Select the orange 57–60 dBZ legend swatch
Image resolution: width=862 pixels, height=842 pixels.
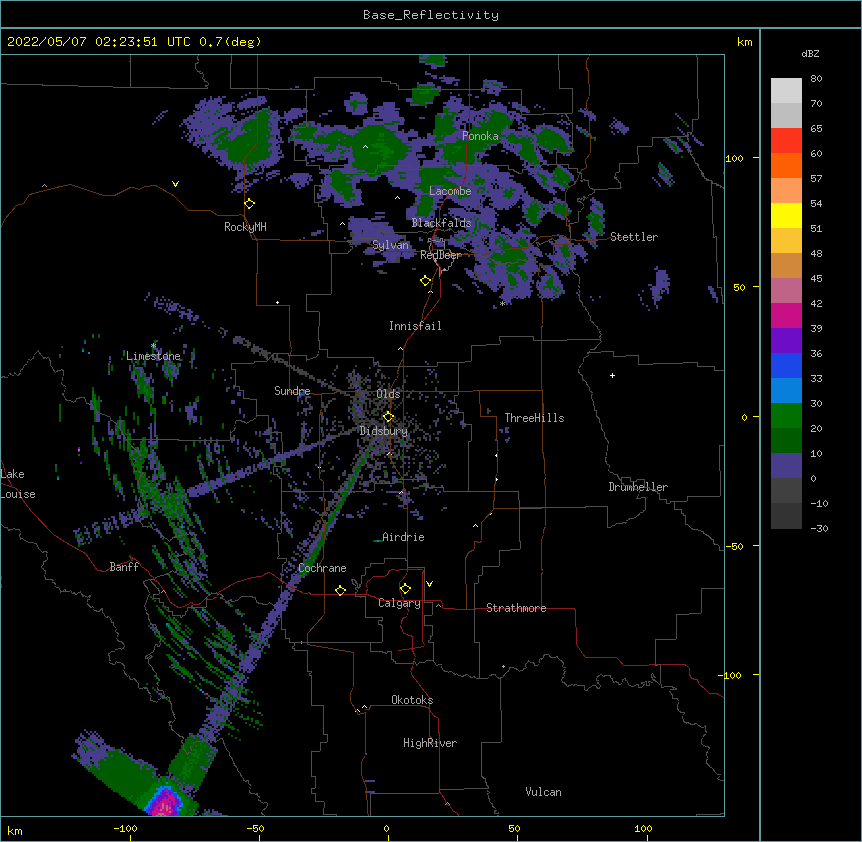pyautogui.click(x=786, y=165)
